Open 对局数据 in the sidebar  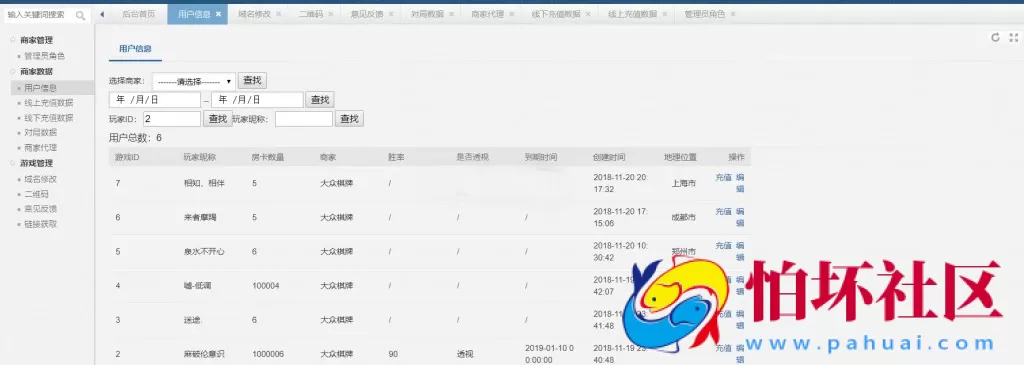pos(40,133)
